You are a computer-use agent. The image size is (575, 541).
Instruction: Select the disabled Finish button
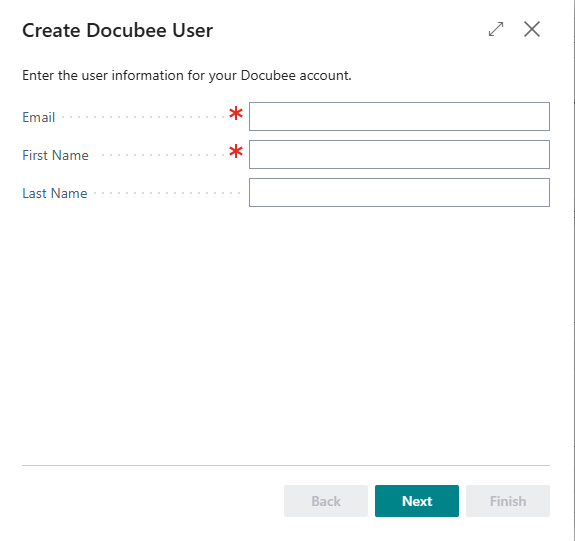tap(508, 501)
